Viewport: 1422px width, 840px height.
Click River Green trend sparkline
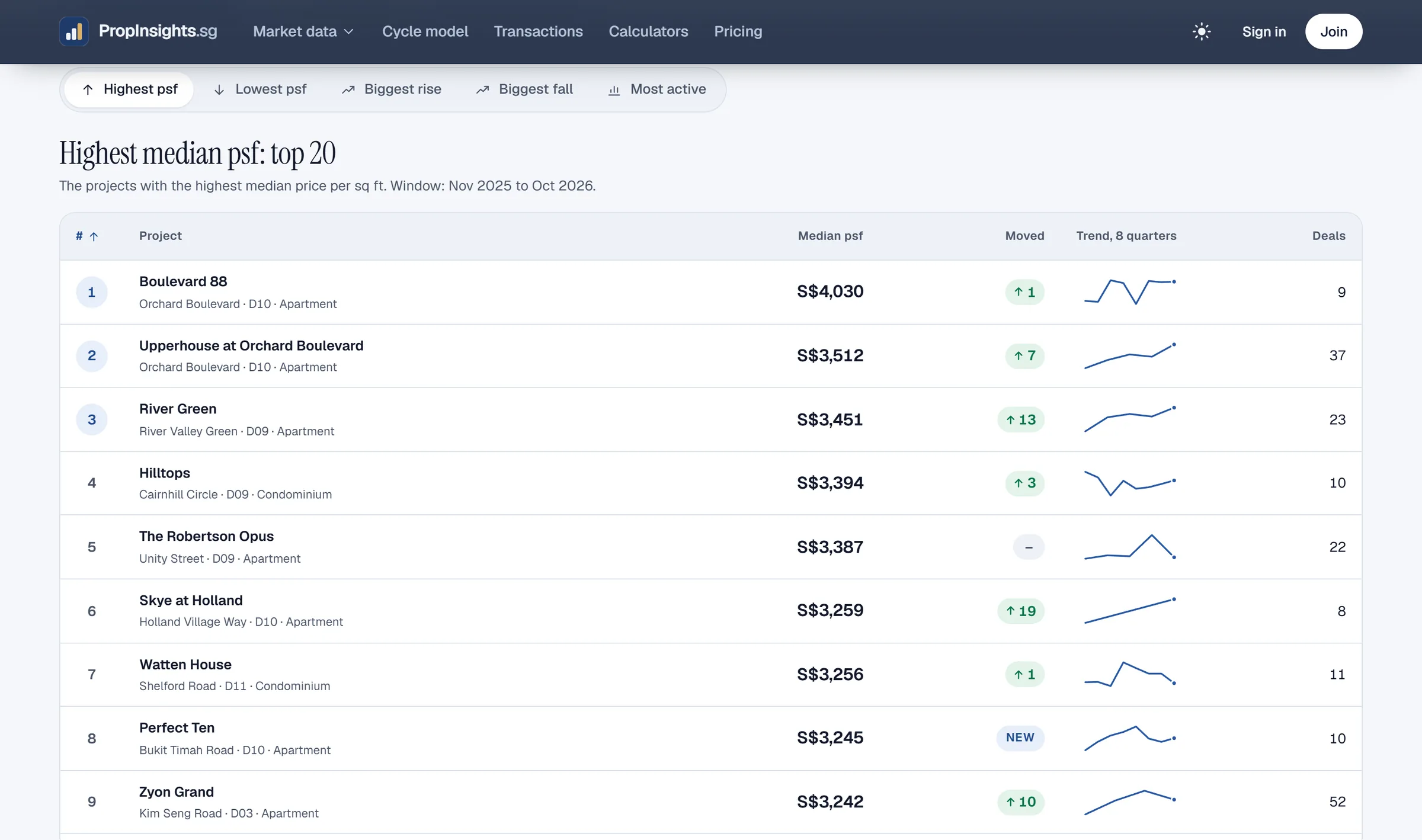[x=1130, y=419]
